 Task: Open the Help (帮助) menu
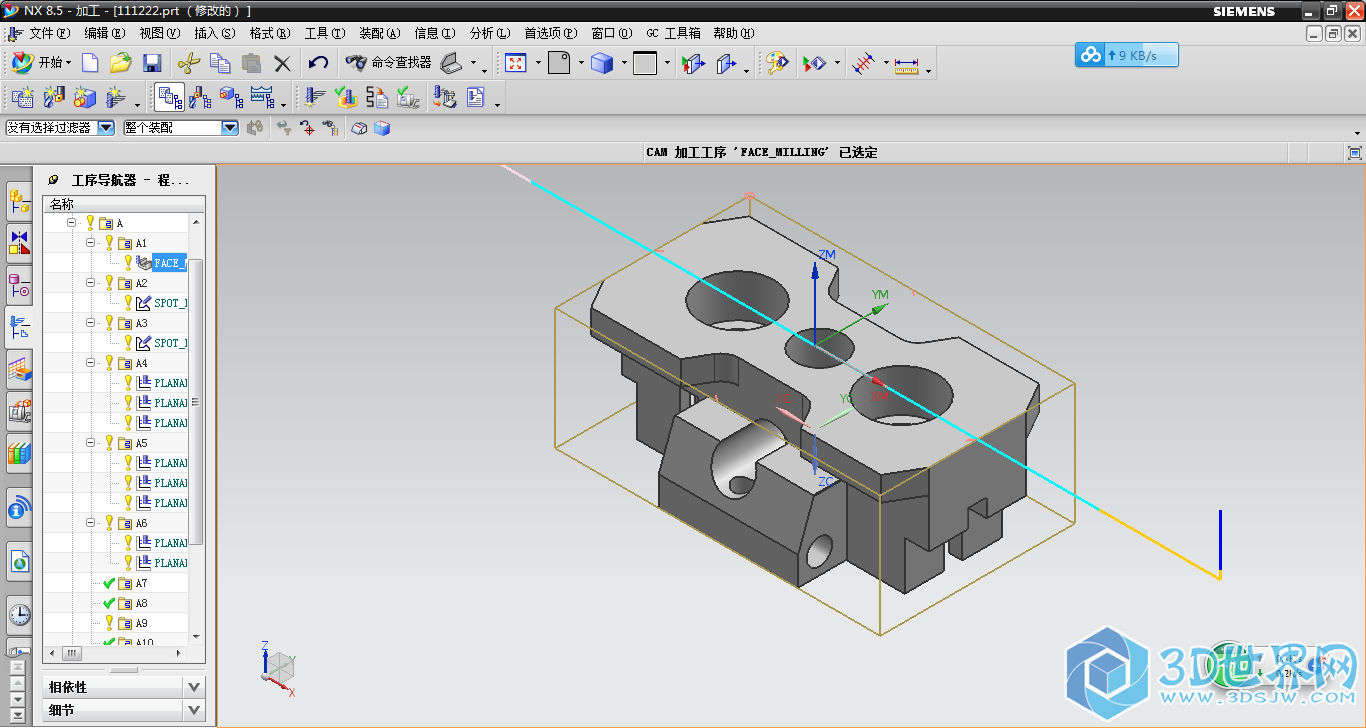pyautogui.click(x=733, y=33)
